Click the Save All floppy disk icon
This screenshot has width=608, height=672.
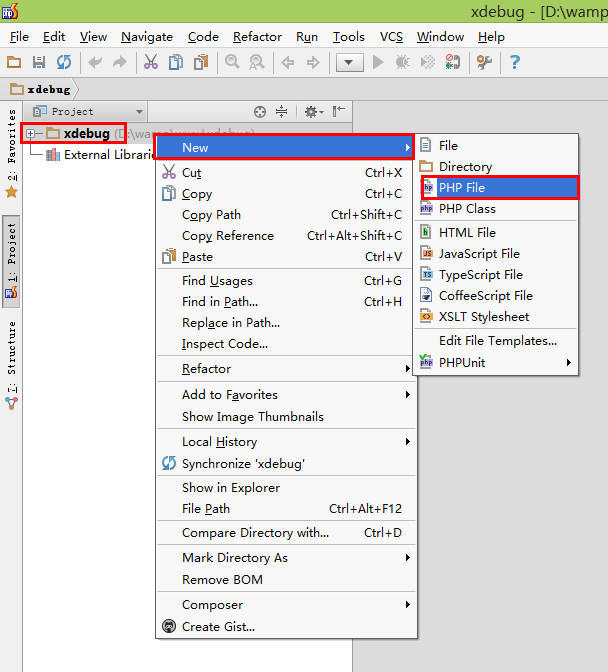[39, 63]
